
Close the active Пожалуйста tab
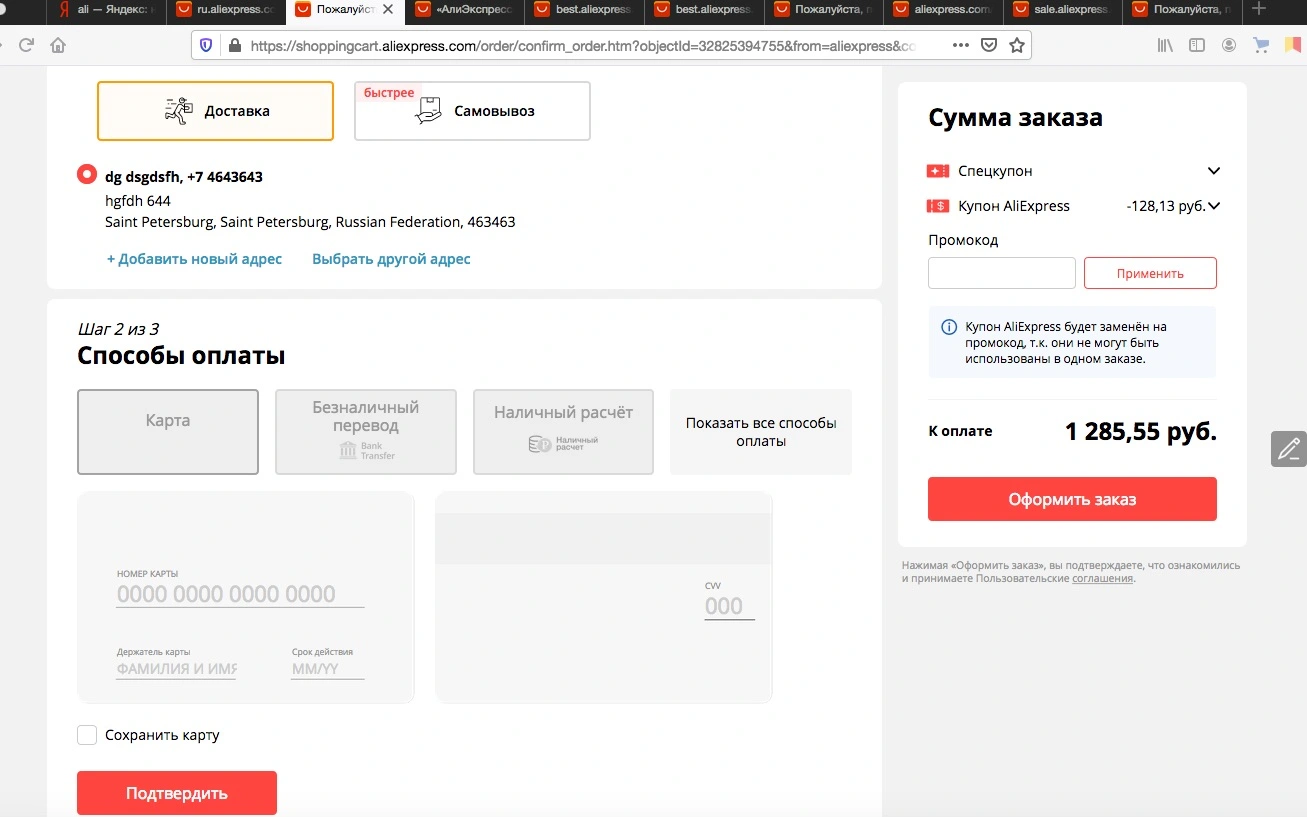[388, 10]
